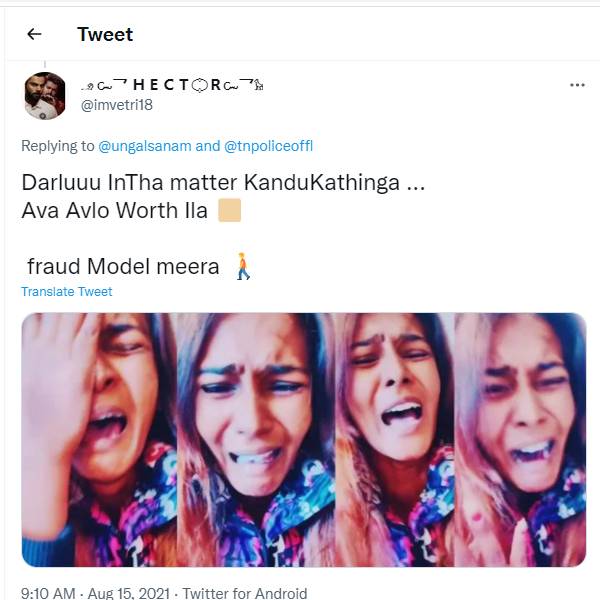Viewport: 600px width, 600px height.
Task: Click the tan square emoji after Ila
Action: [x=229, y=211]
